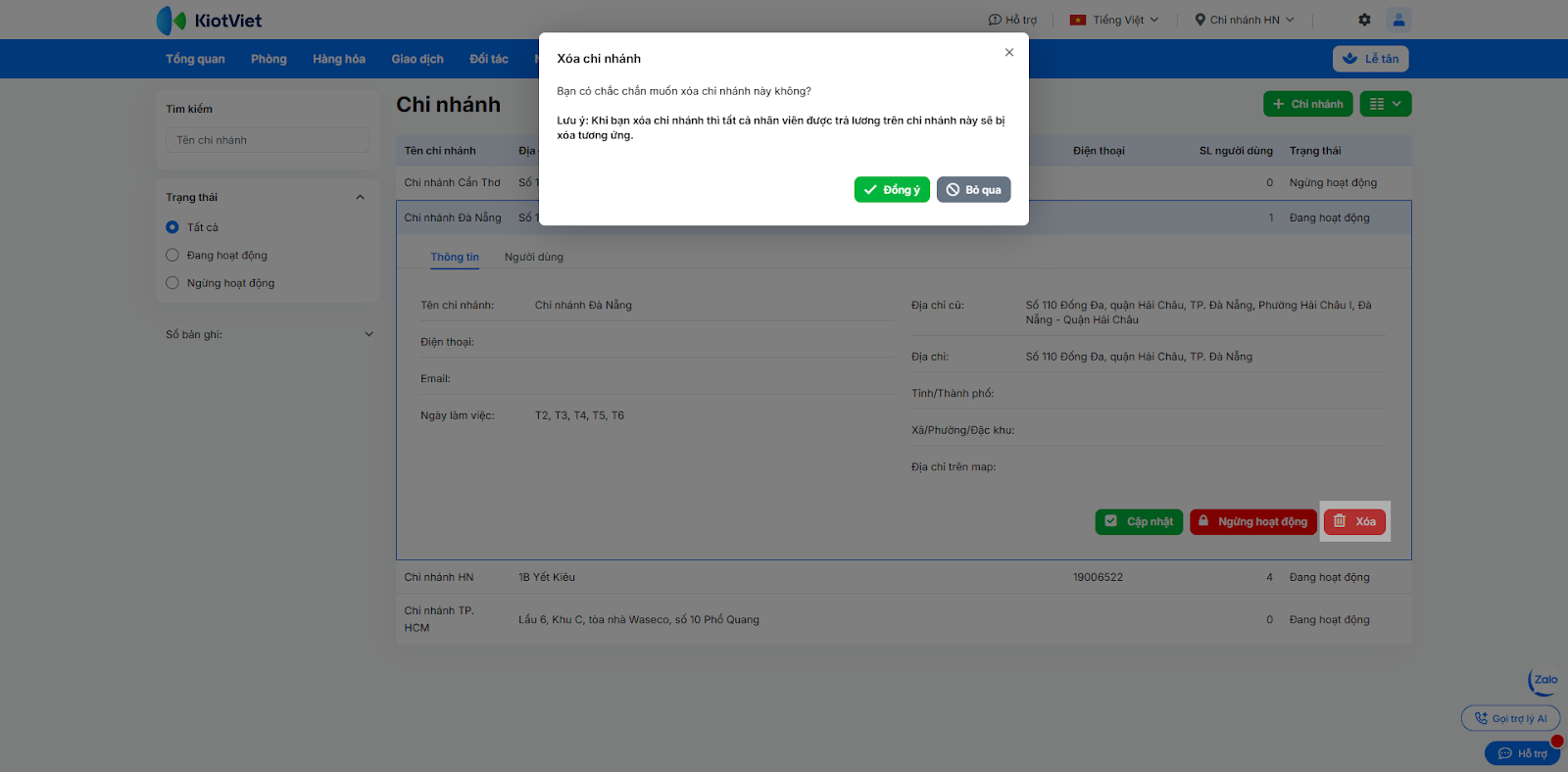Collapse the Trạng thái filter section
The width and height of the screenshot is (1568, 772).
[360, 197]
